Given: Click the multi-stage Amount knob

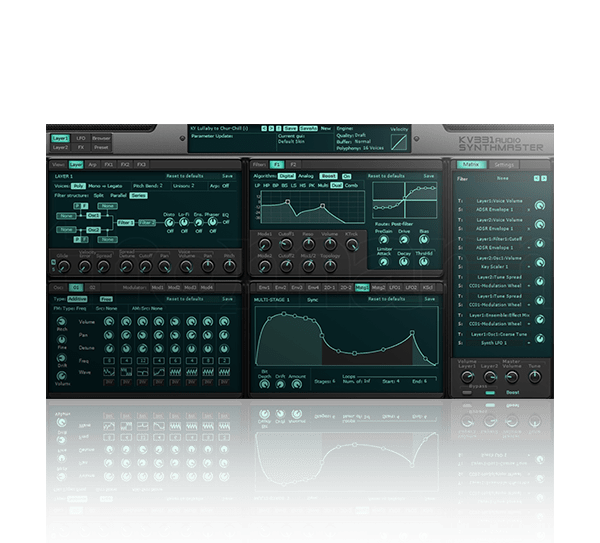Looking at the screenshot, I should coord(297,385).
